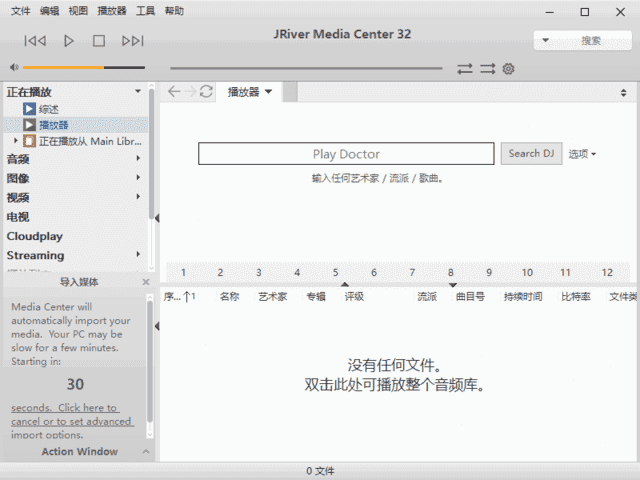Click the speaker volume icon
The image size is (640, 480).
13,68
